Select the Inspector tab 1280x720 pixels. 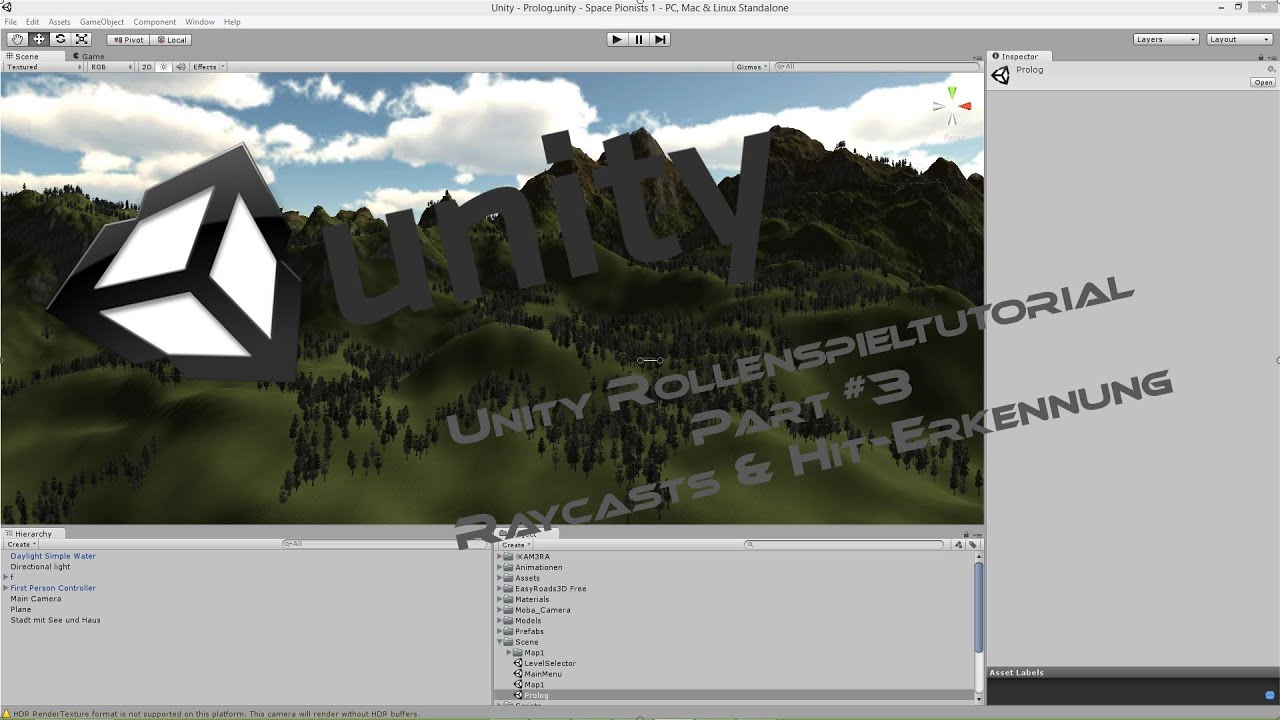(x=1019, y=56)
